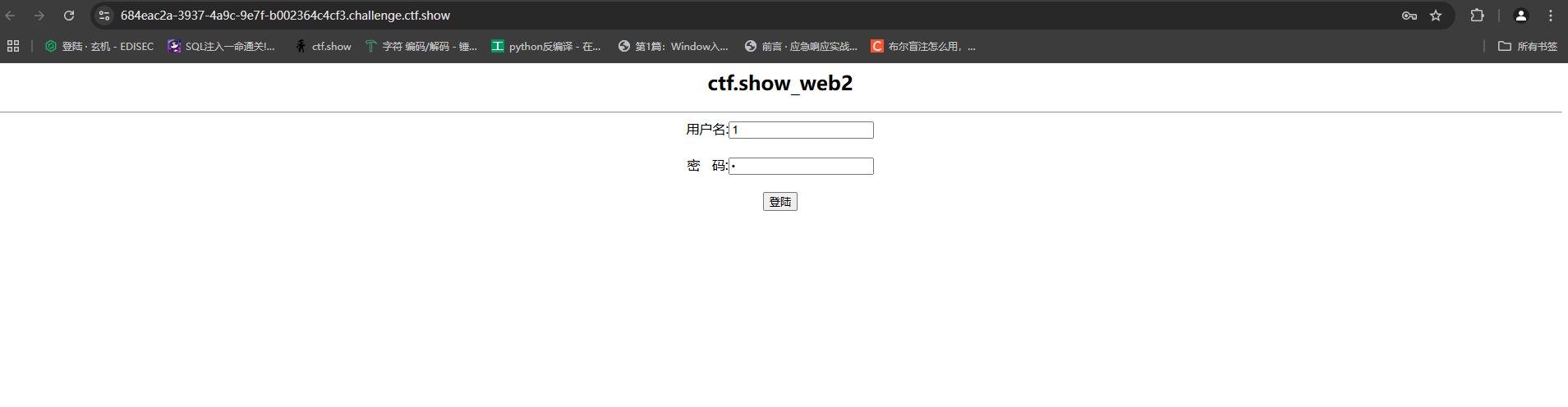Open the 登陆 · 玄机 - EDISEC bookmark
This screenshot has width=1568, height=407.
pos(99,46)
